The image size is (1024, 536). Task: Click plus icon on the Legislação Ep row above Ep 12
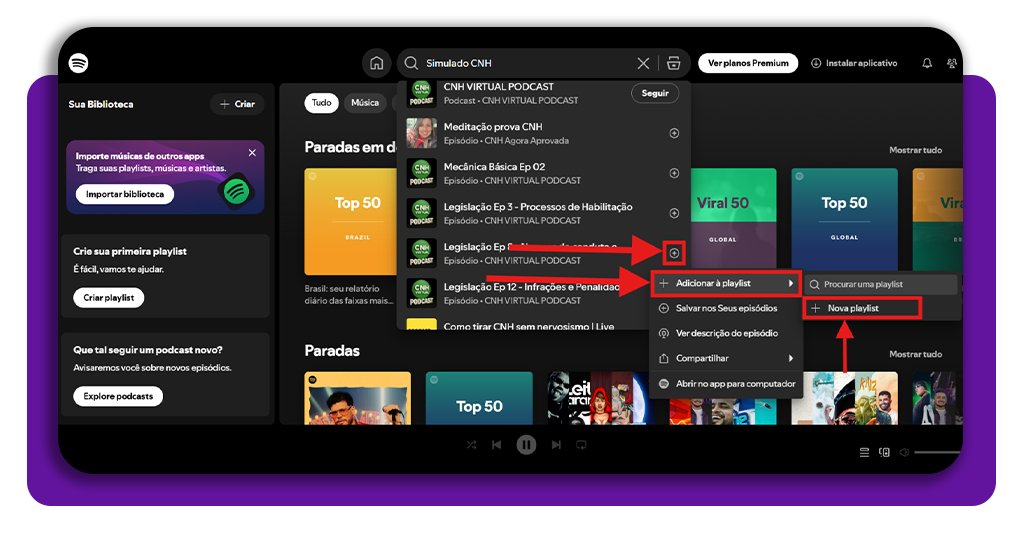click(675, 253)
